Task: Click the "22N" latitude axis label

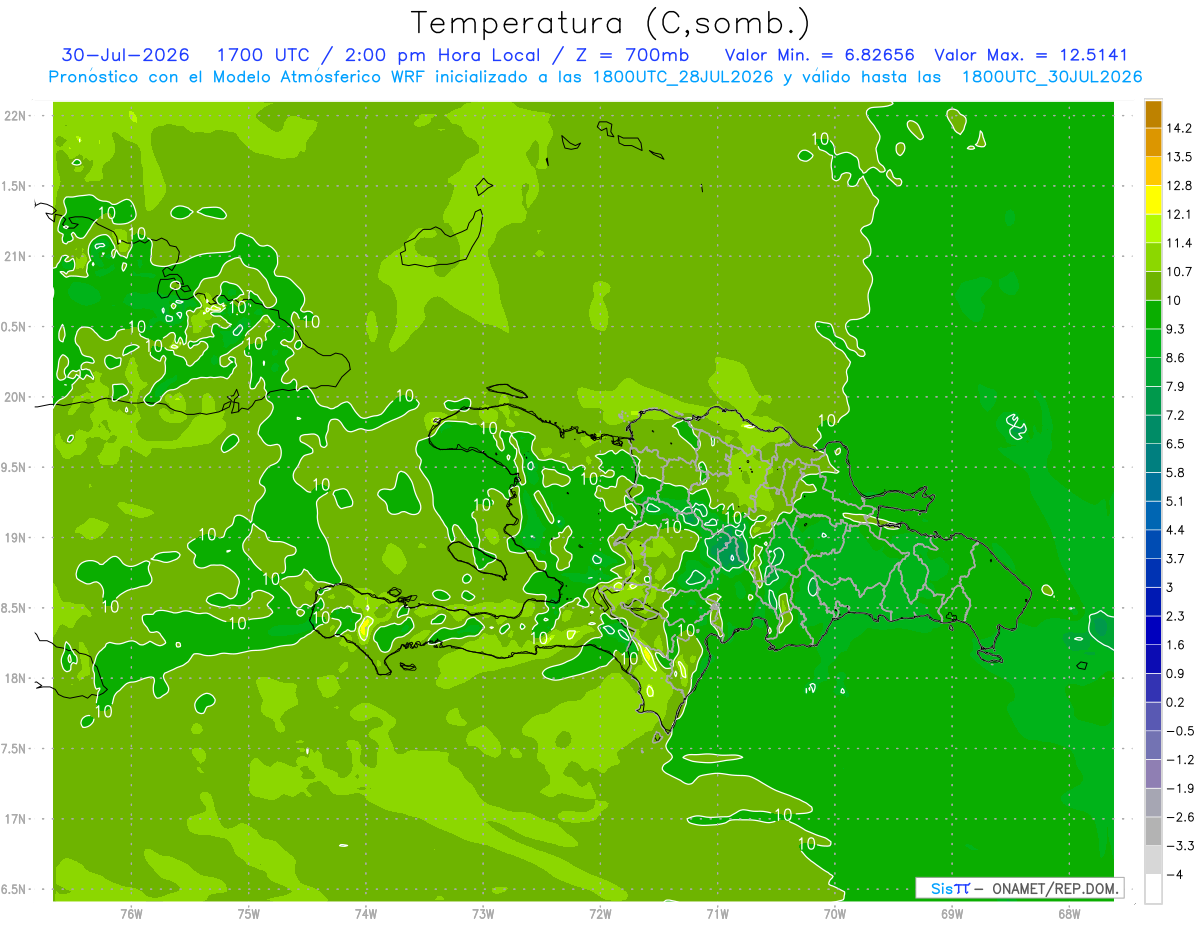Action: (x=15, y=116)
